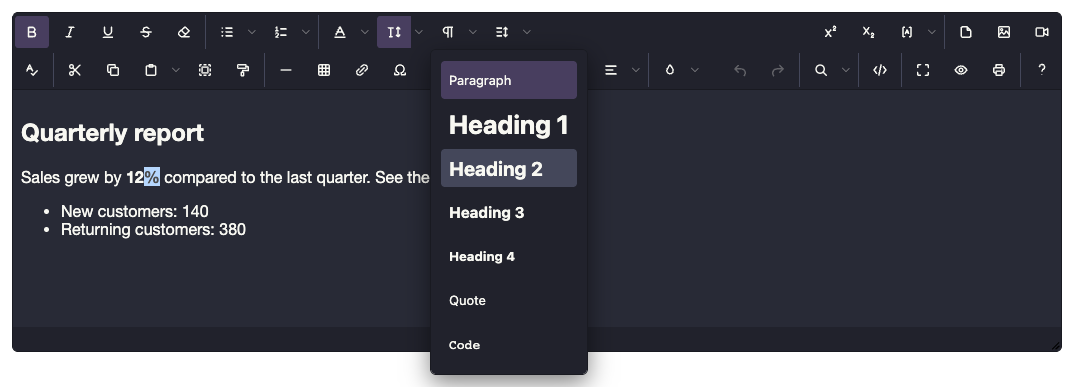The width and height of the screenshot is (1074, 387).
Task: Open the preview eye icon
Action: tap(961, 70)
